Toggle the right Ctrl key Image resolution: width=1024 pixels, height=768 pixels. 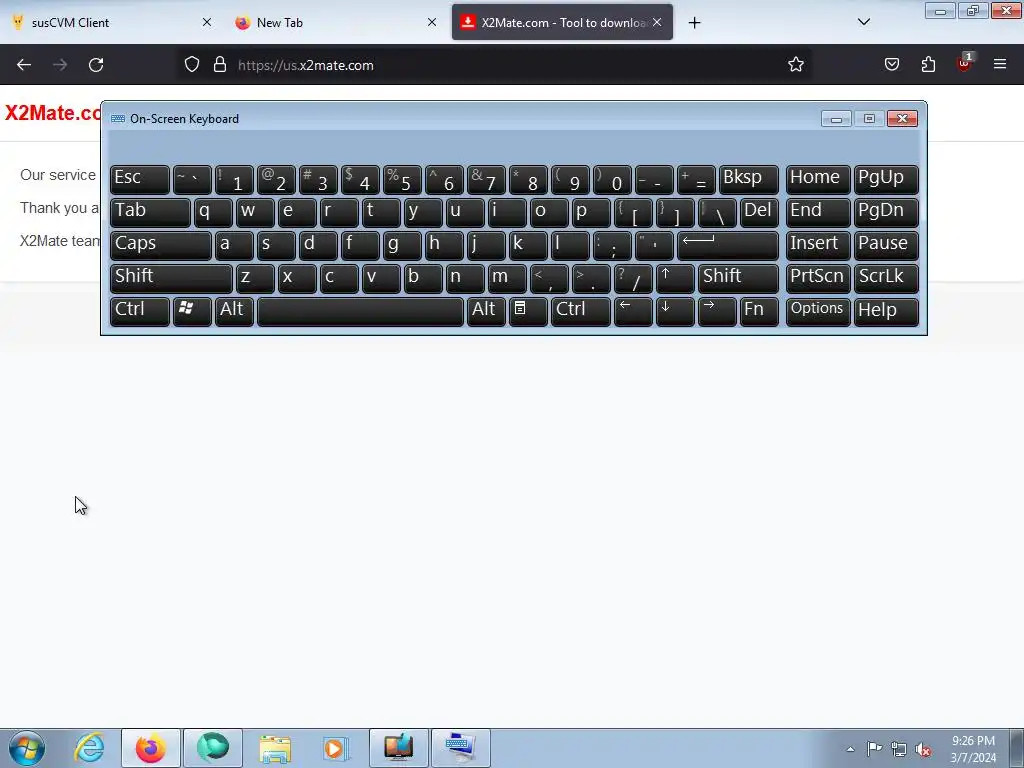(581, 311)
